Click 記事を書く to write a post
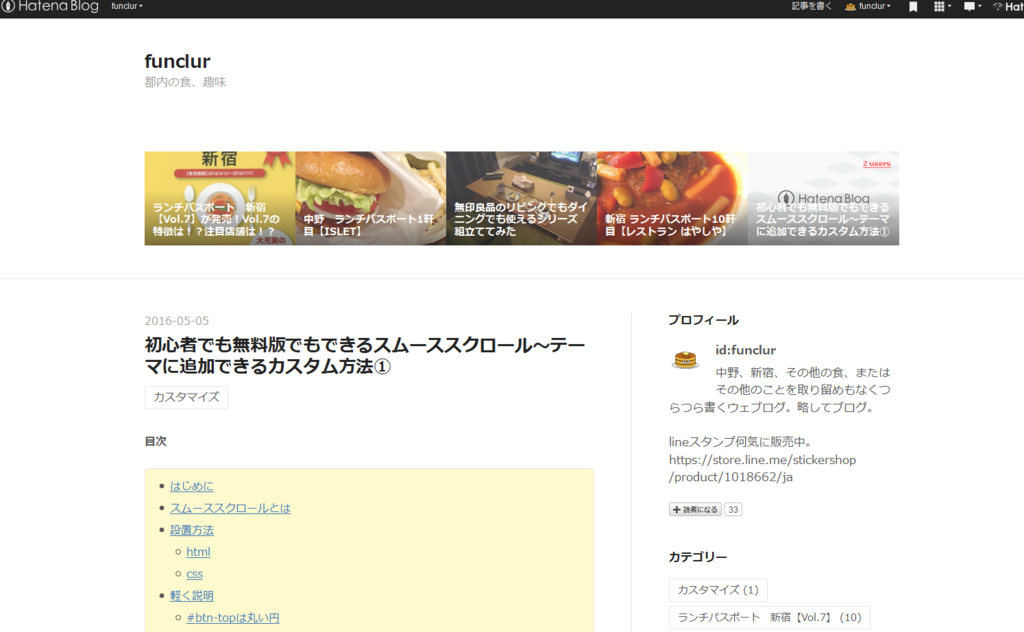Viewport: 1024px width, 632px height. point(812,7)
